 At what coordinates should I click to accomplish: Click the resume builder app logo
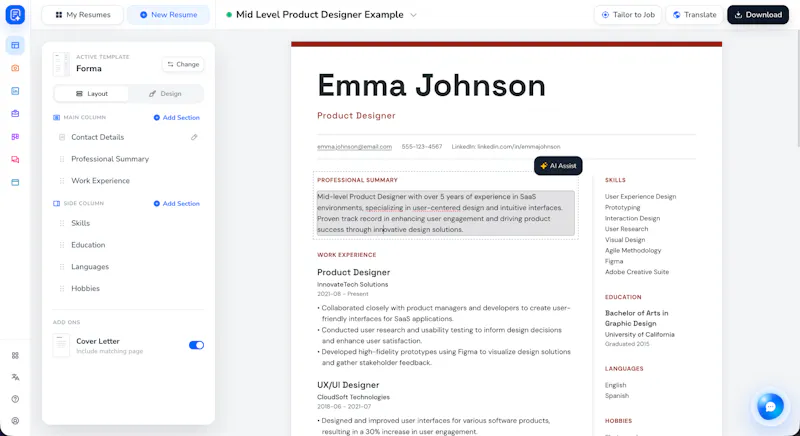15,15
